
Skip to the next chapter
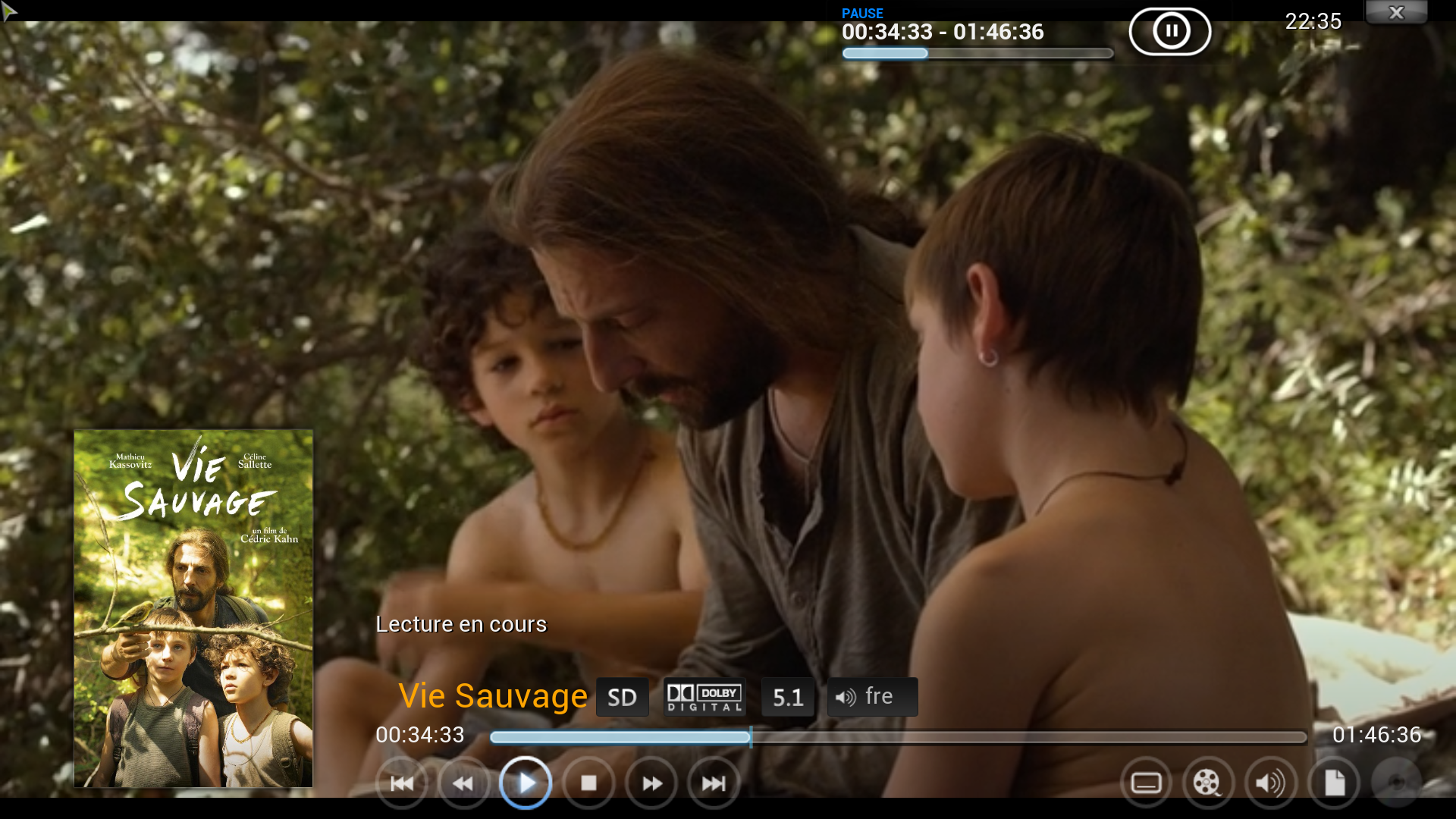[x=714, y=783]
